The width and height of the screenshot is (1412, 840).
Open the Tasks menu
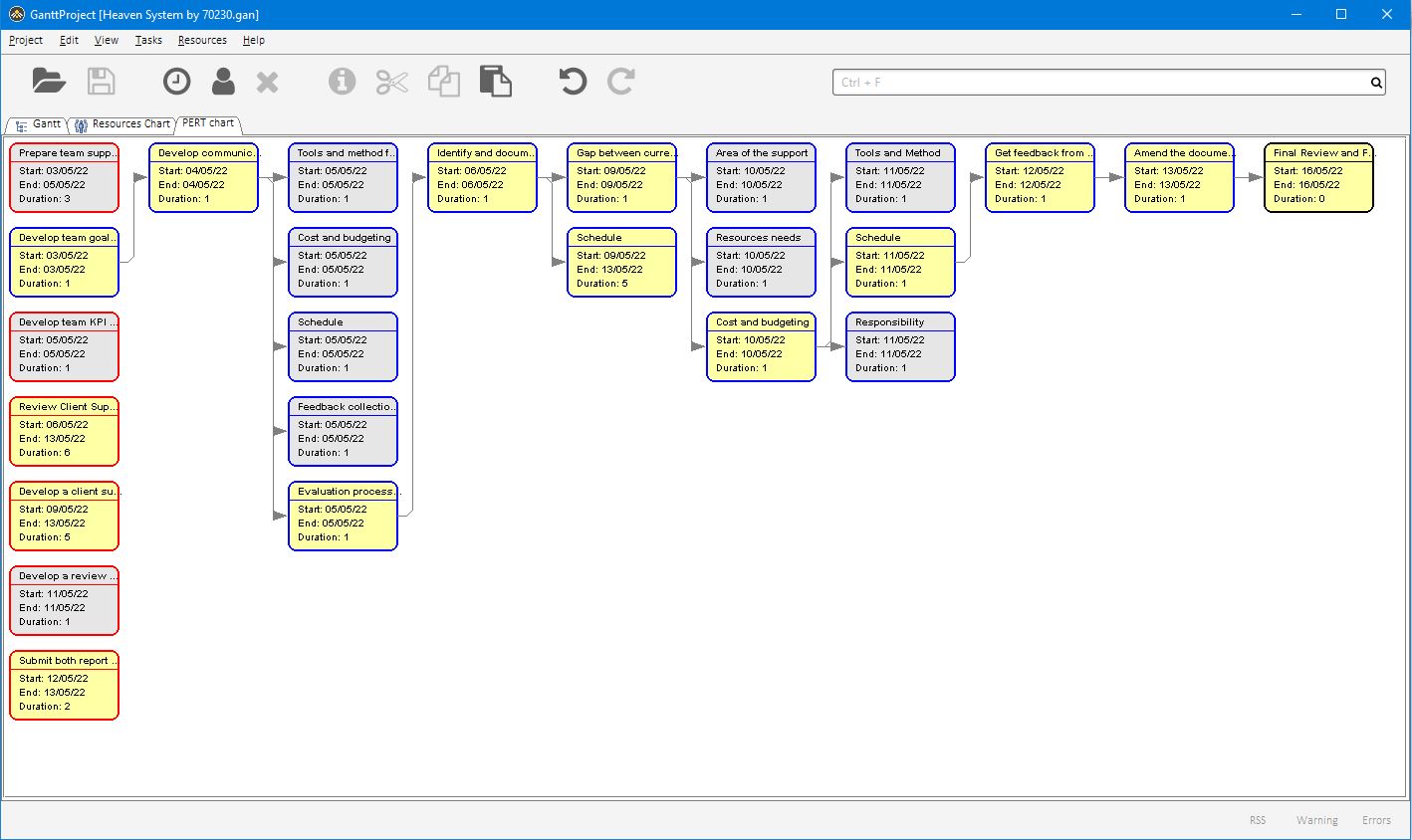(x=148, y=40)
